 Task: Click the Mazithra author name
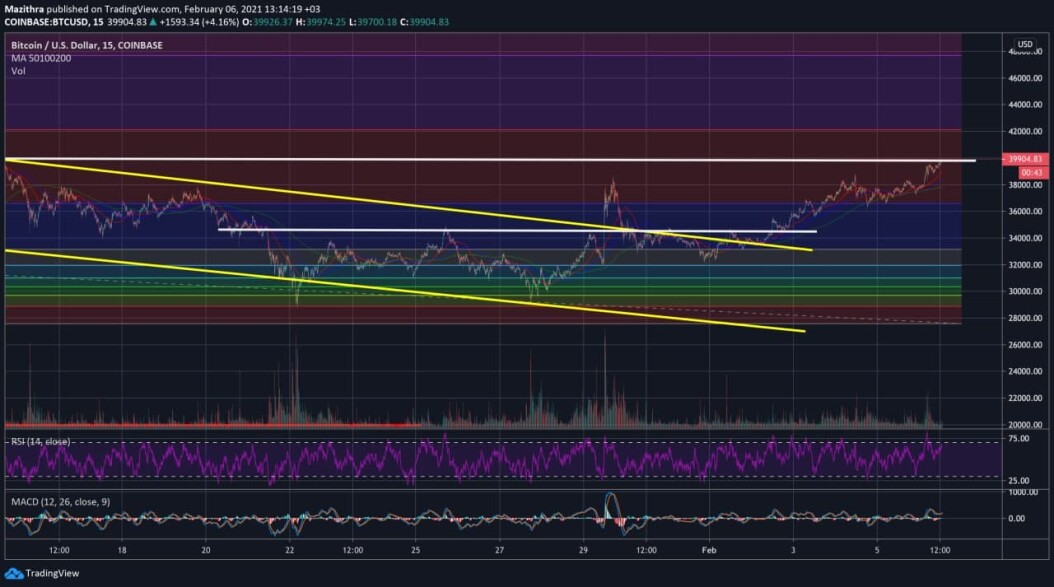point(24,9)
